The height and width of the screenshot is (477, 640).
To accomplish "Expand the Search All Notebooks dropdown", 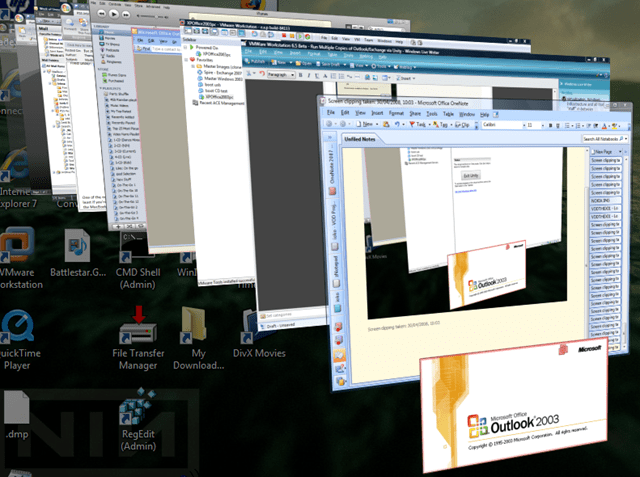I will [x=628, y=139].
